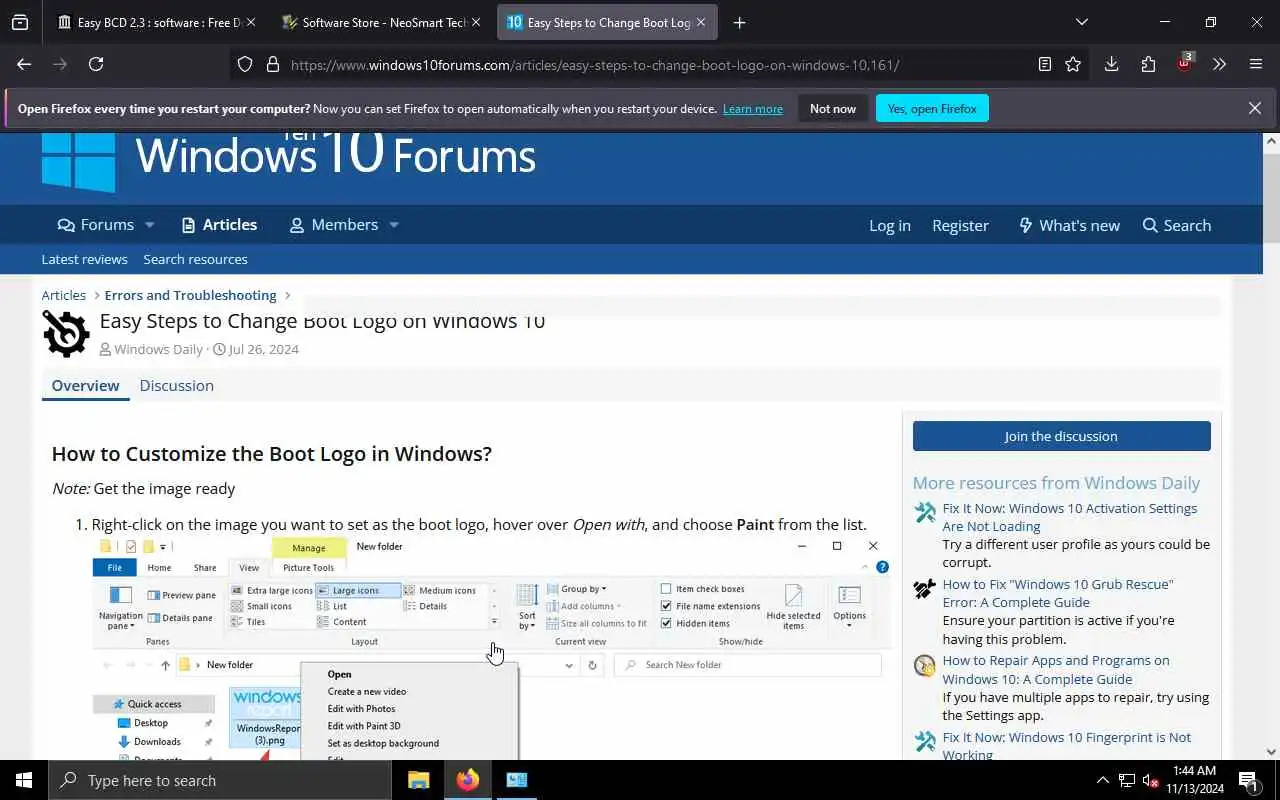Screen dimensions: 1280x800
Task: Open Windows 10 Activation Settings article
Action: click(x=1069, y=517)
